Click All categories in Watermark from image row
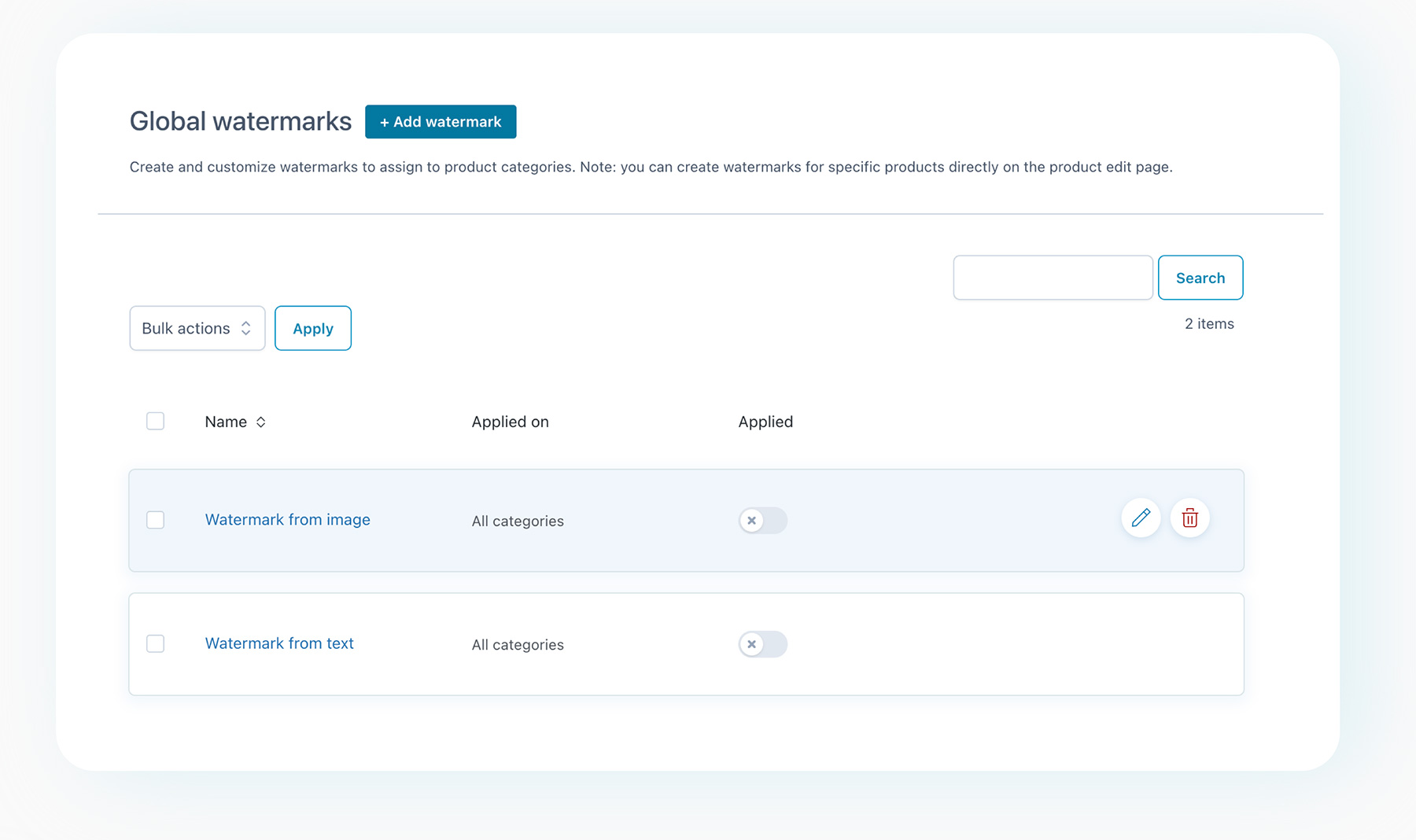 click(x=518, y=521)
